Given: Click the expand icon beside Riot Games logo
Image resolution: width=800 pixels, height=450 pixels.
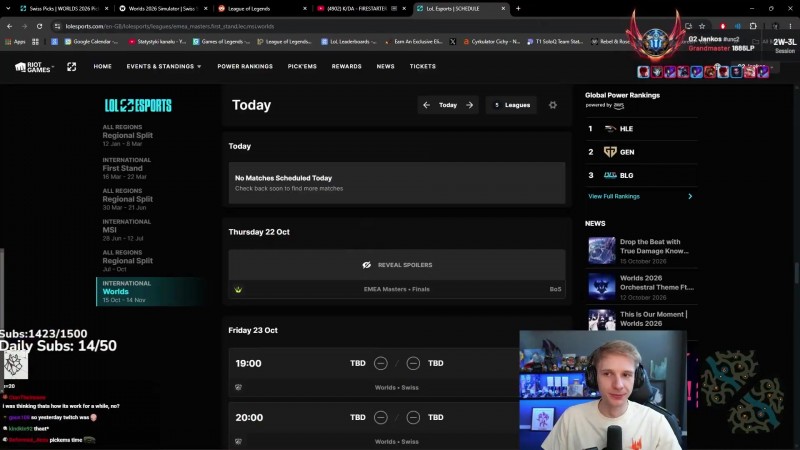Looking at the screenshot, I should [x=71, y=67].
